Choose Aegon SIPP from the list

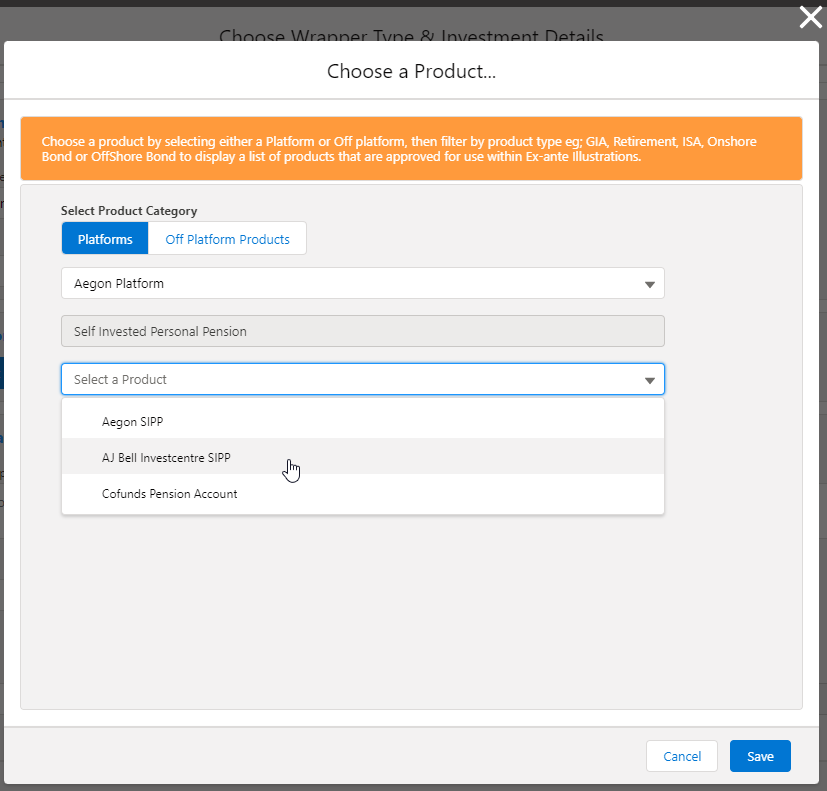coord(132,422)
